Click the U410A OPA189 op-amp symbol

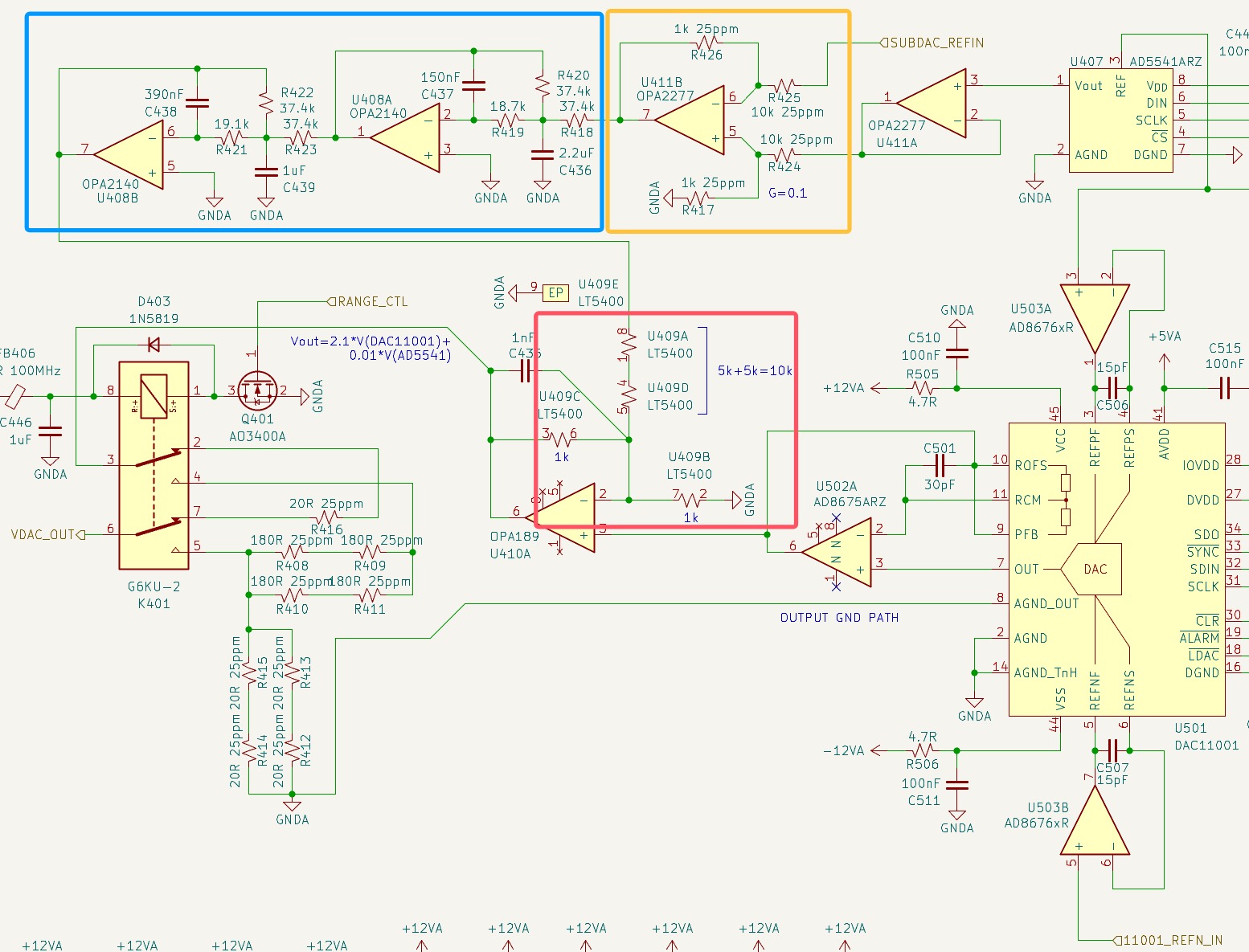tap(570, 517)
